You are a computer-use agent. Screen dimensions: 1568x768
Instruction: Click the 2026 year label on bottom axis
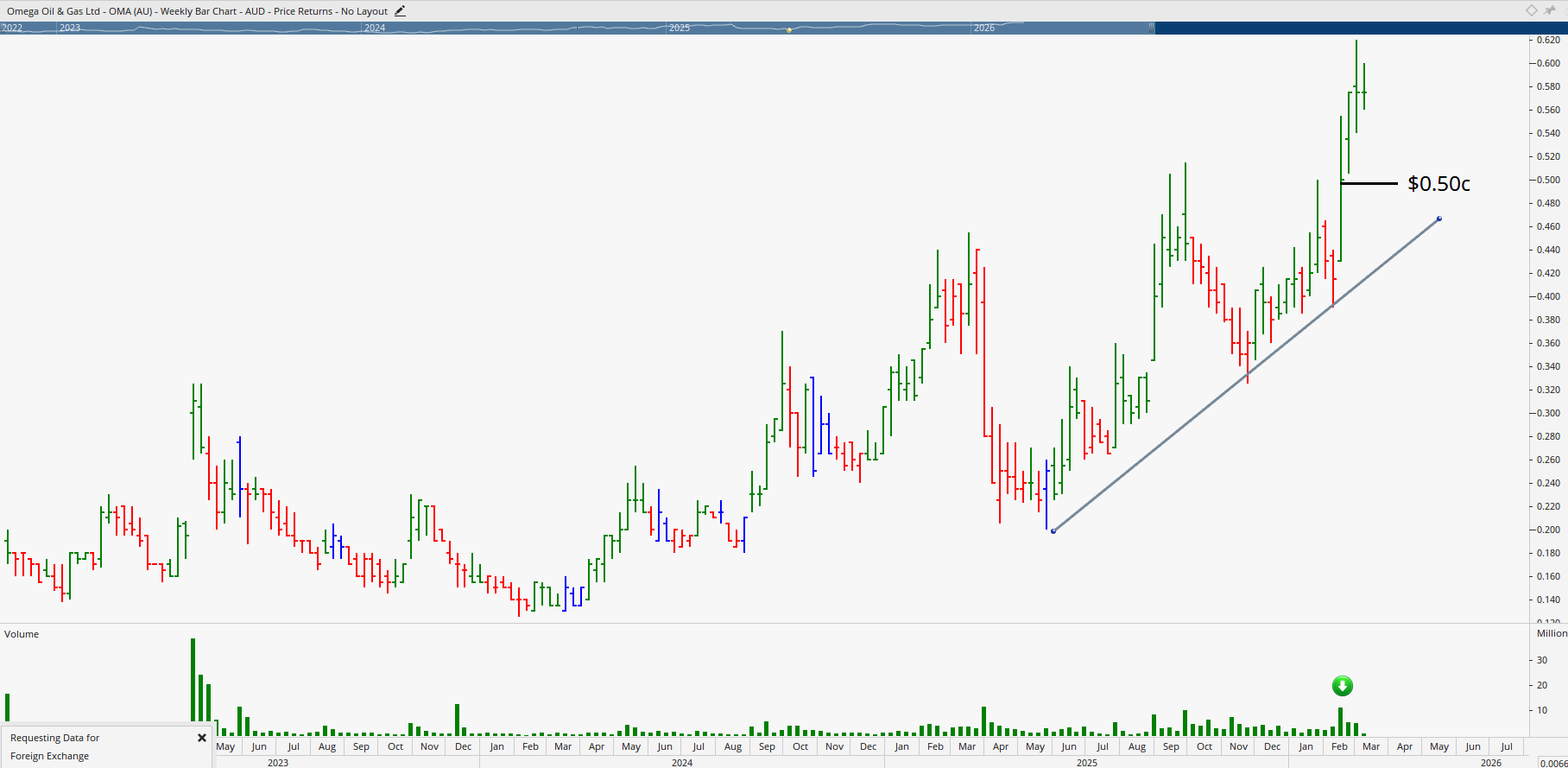(x=1491, y=763)
